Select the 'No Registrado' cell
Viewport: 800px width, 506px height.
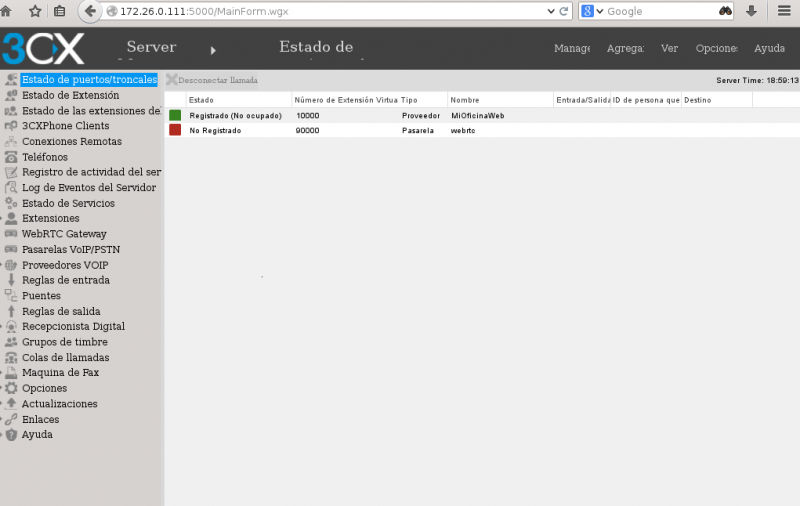pos(215,131)
